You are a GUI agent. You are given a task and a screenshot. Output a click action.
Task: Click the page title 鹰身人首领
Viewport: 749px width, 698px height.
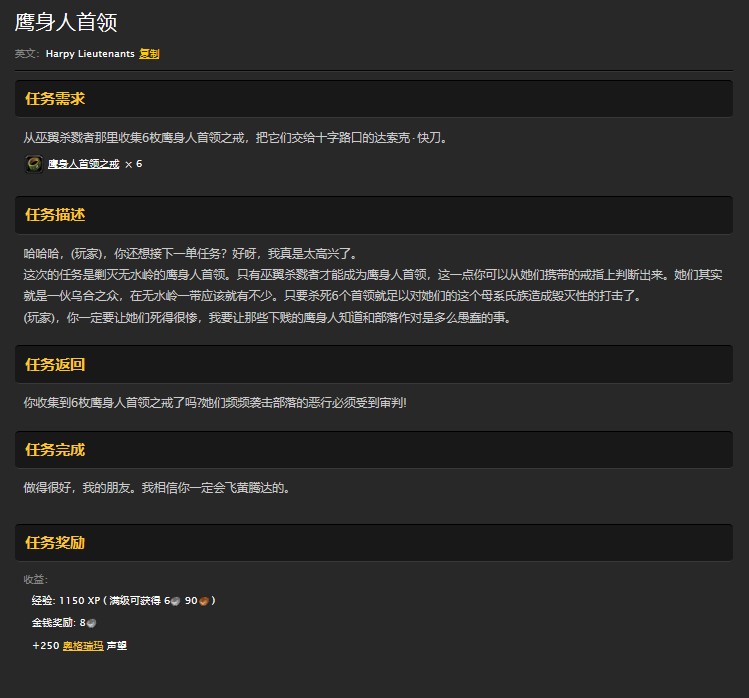coord(66,24)
